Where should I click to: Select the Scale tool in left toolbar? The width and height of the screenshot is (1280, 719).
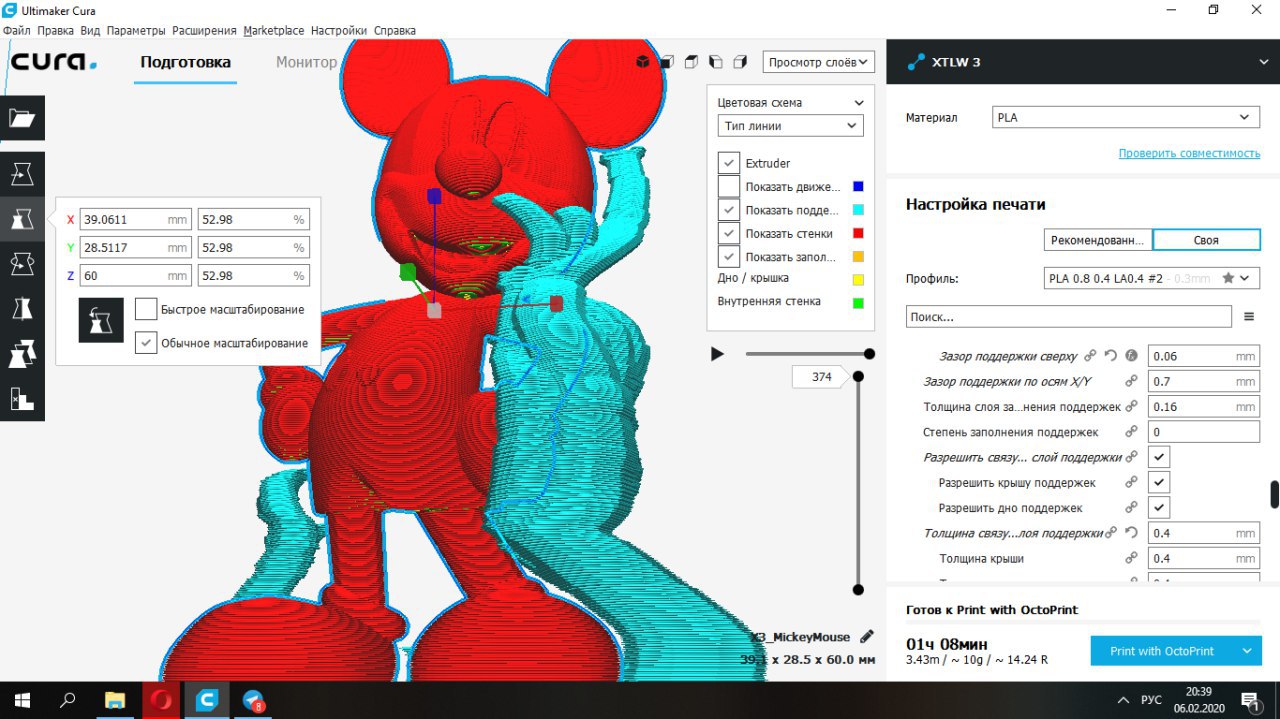point(22,219)
